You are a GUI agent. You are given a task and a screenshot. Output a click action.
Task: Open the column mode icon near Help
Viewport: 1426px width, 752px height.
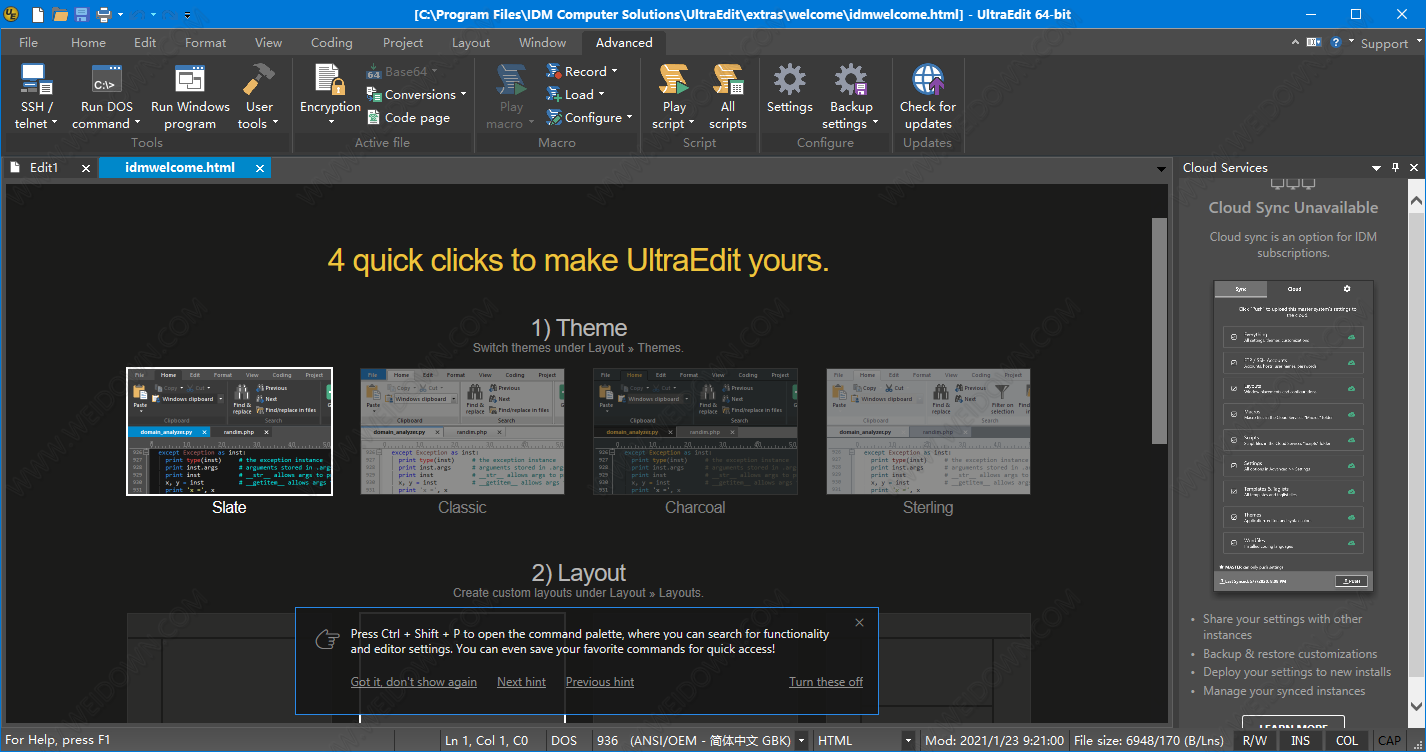point(1316,43)
